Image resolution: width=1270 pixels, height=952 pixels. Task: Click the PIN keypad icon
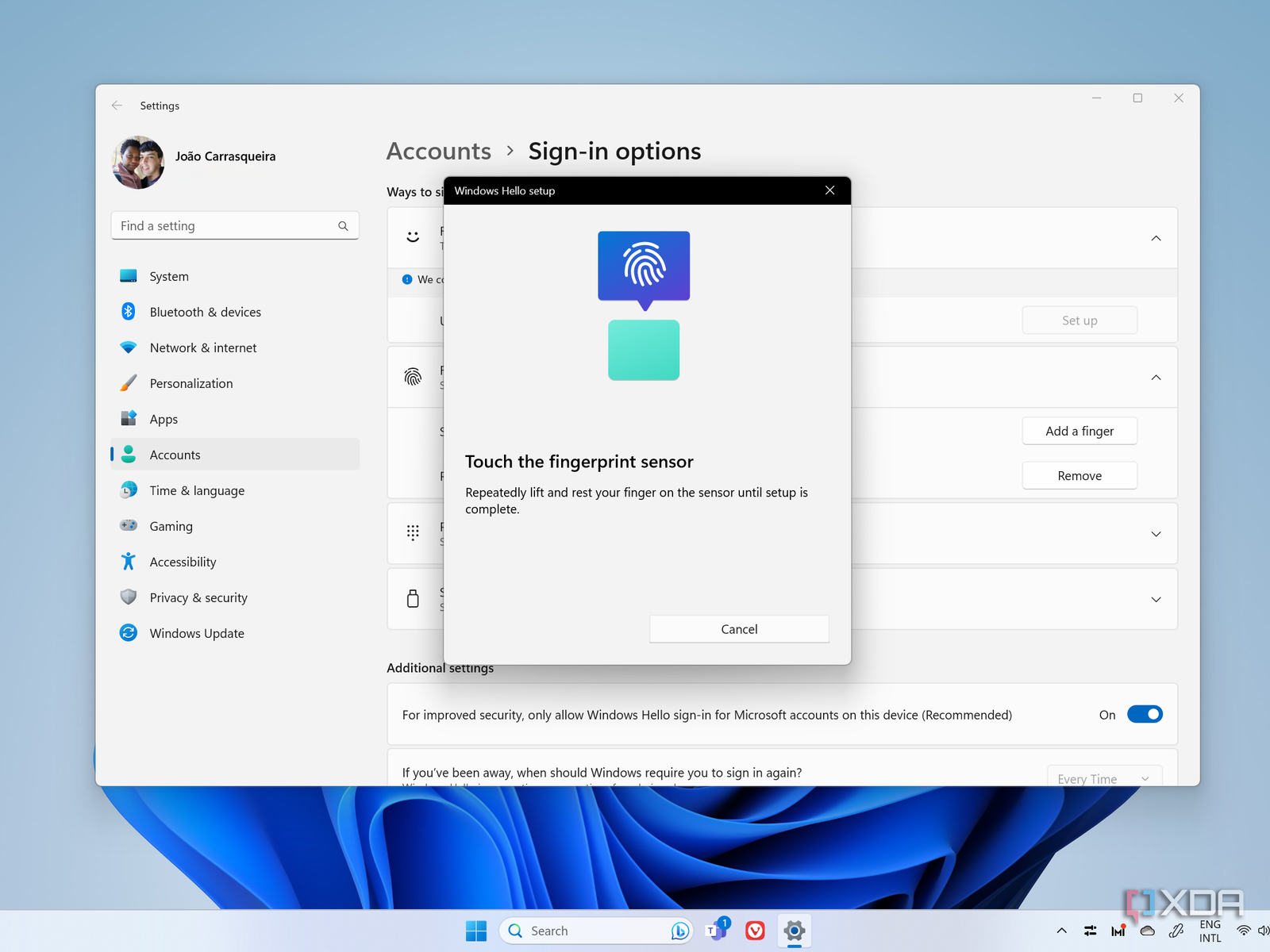point(413,532)
